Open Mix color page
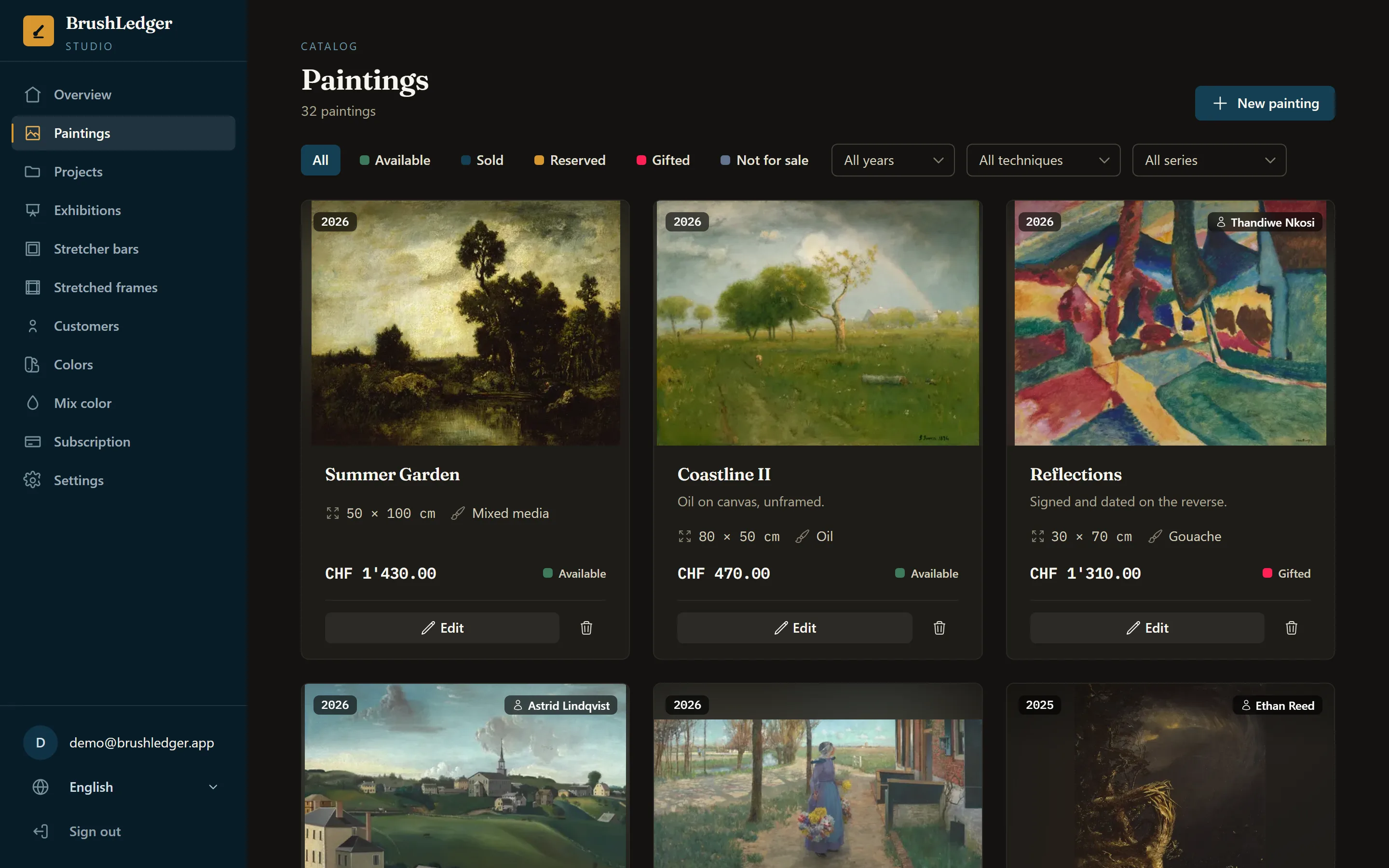1389x868 pixels. (123, 403)
